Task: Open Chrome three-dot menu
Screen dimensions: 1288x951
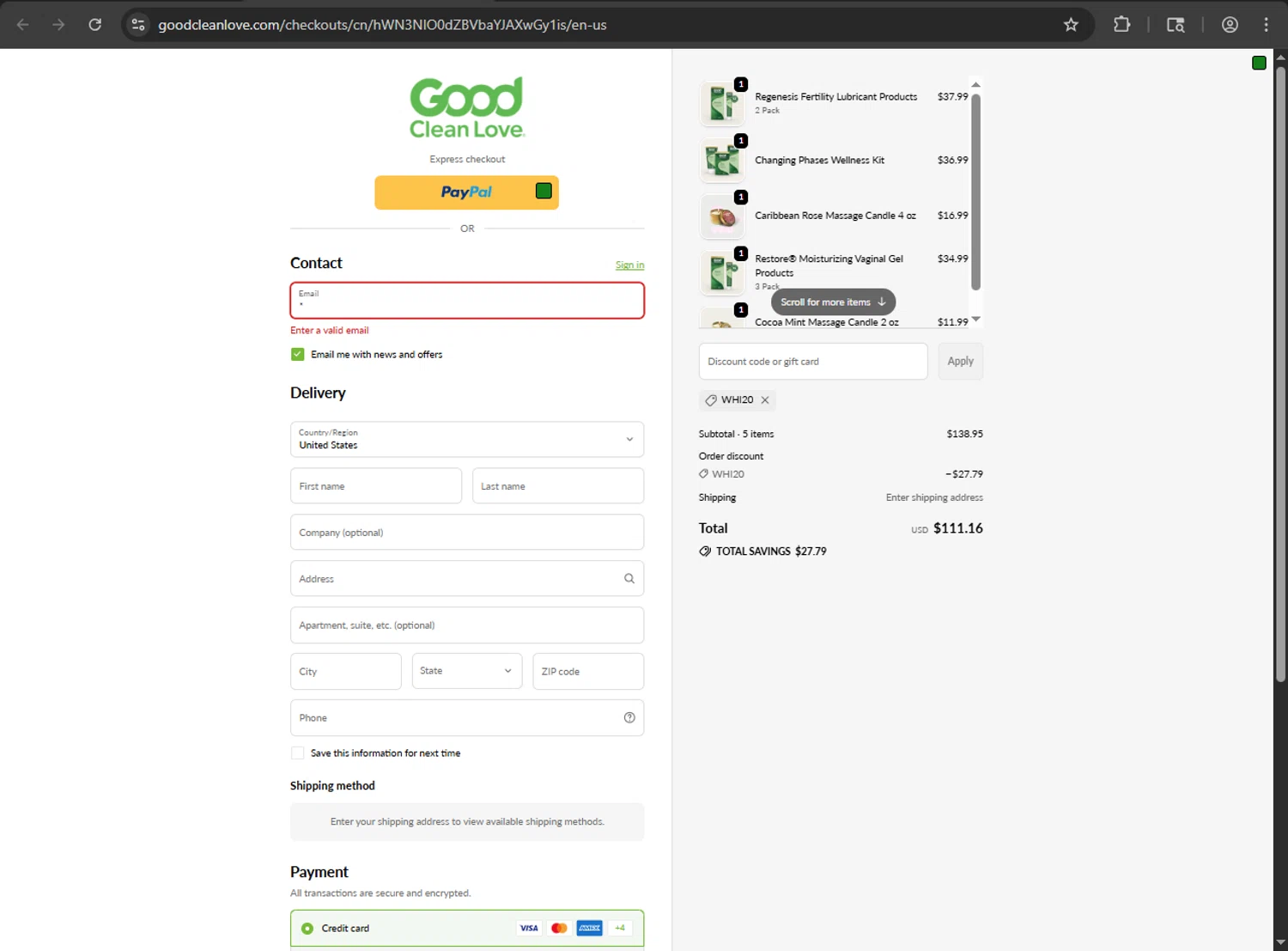Action: (1266, 25)
